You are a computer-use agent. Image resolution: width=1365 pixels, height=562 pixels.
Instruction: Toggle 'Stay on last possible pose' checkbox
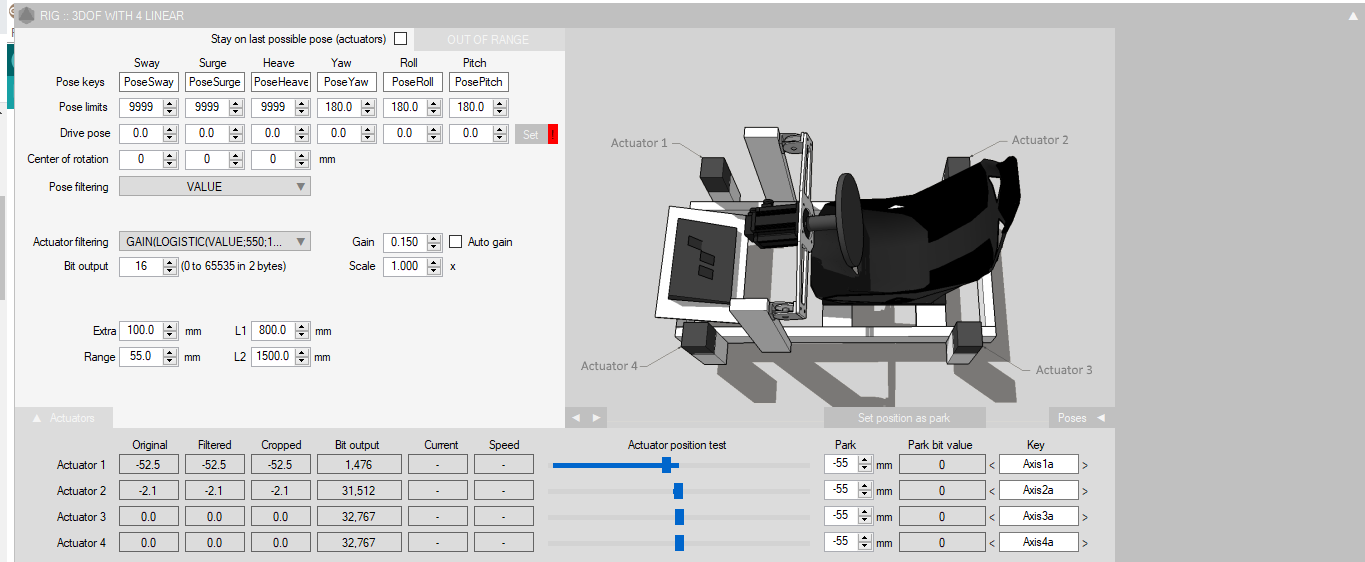400,39
